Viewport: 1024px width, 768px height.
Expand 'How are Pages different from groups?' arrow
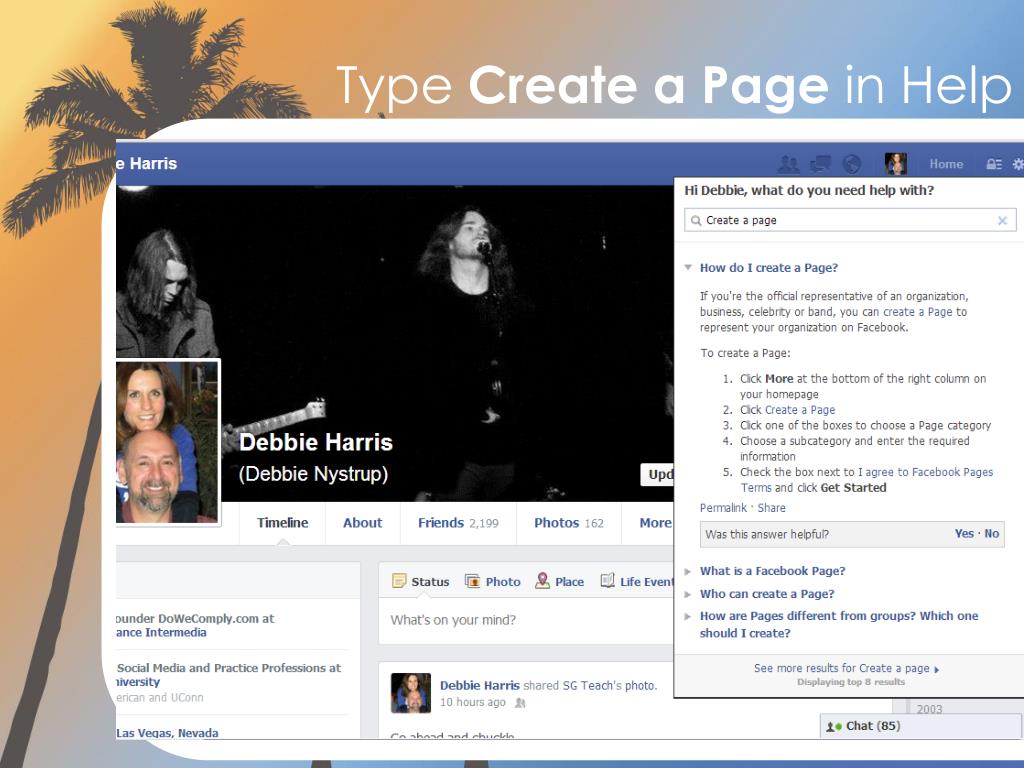click(688, 616)
